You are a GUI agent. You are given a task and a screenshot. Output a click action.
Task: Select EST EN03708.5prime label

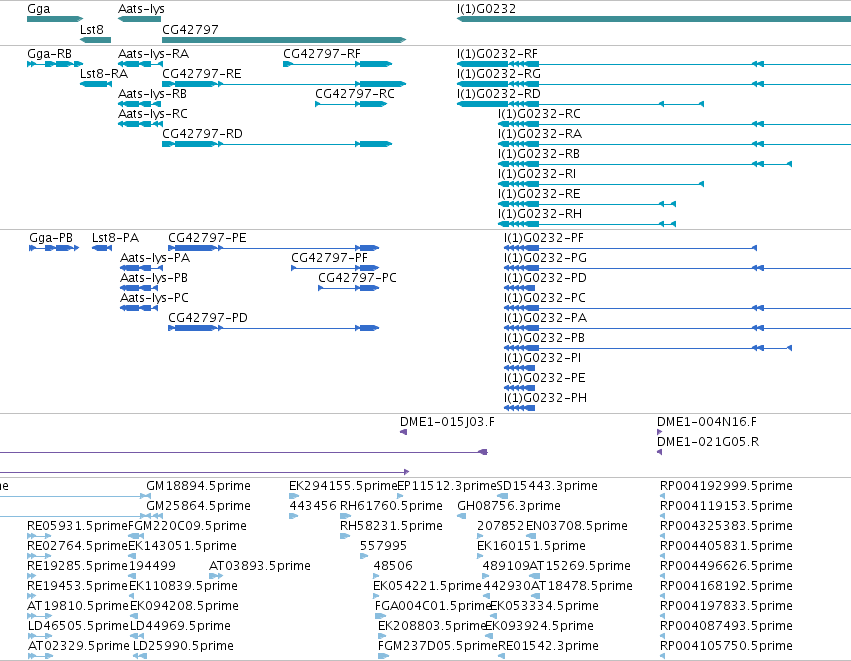pos(576,526)
